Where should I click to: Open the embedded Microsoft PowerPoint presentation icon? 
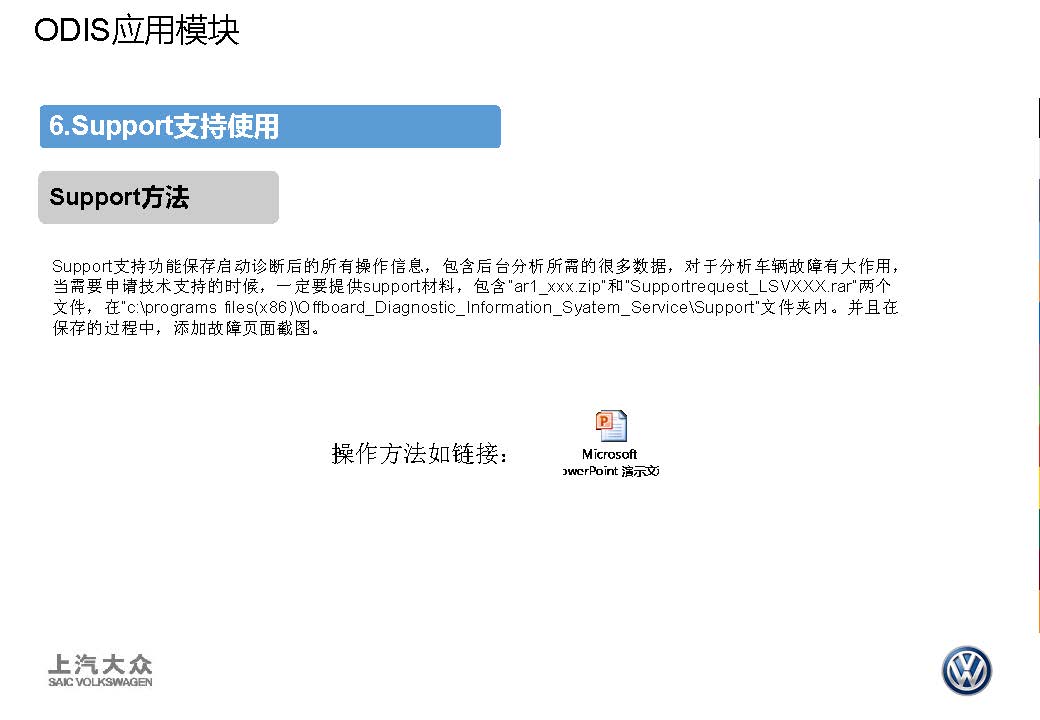tap(611, 426)
